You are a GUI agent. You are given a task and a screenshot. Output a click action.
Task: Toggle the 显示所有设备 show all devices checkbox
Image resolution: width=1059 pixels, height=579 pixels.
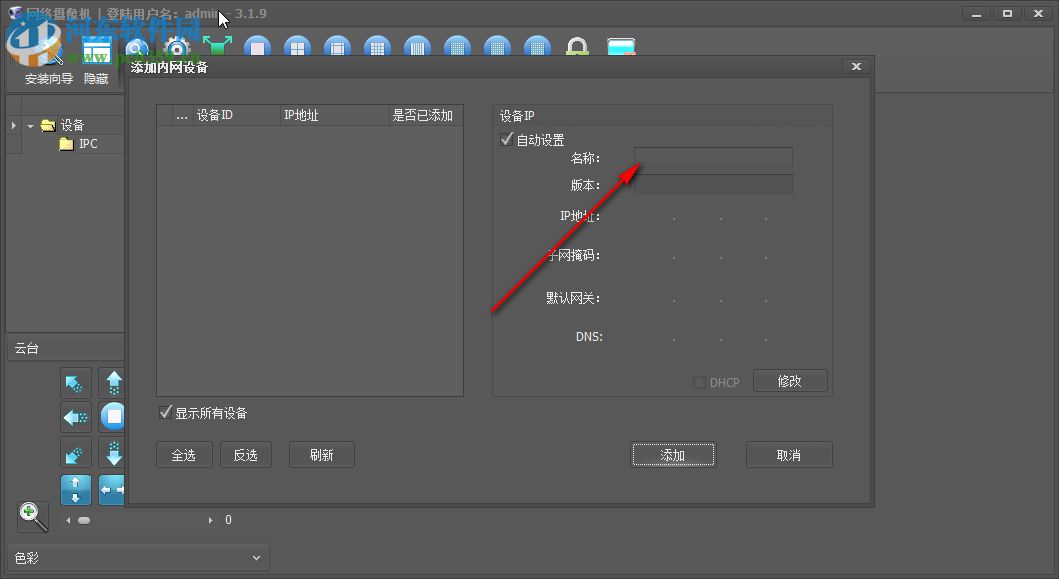tap(166, 411)
